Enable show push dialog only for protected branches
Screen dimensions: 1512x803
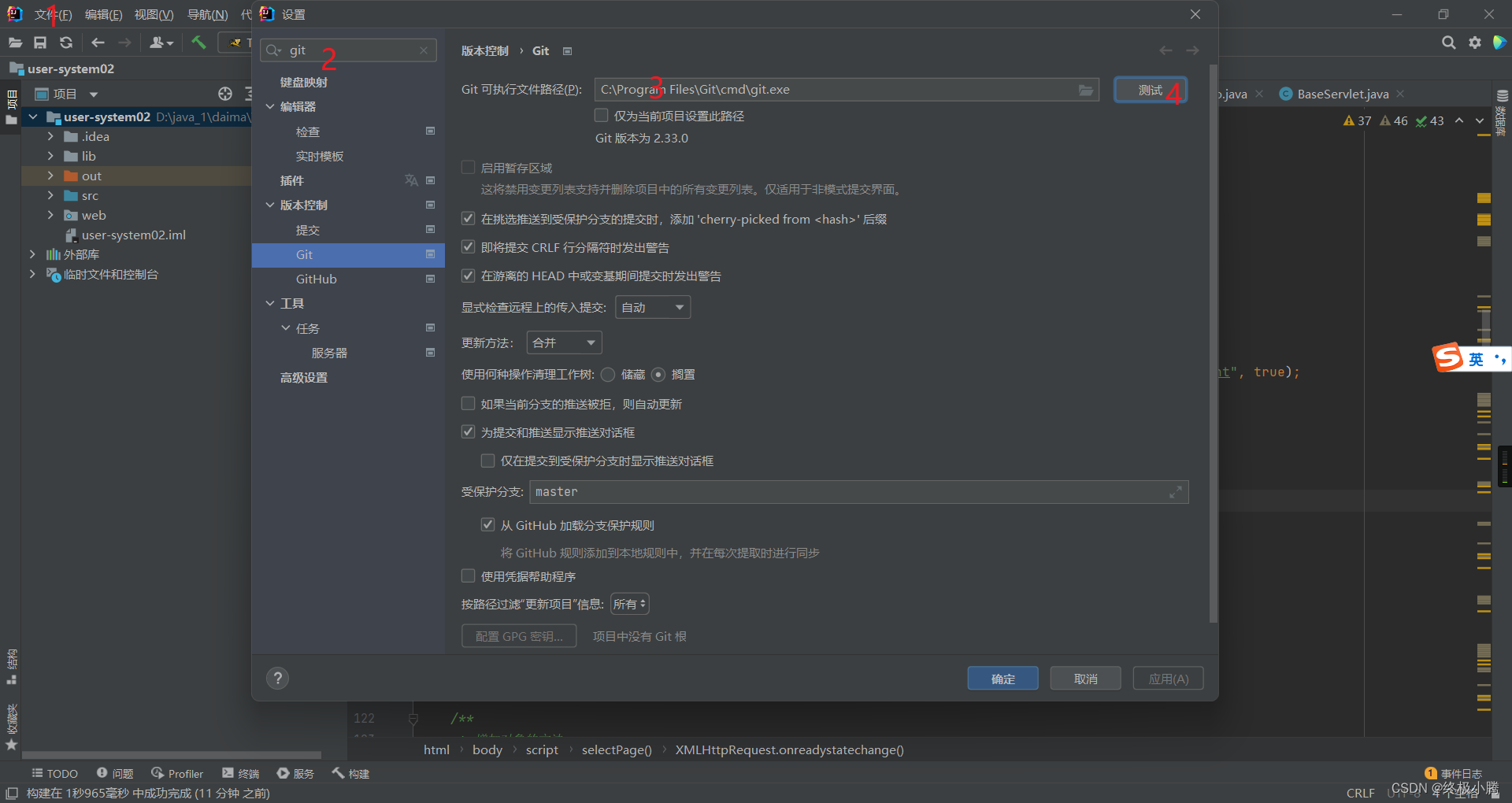coord(488,461)
